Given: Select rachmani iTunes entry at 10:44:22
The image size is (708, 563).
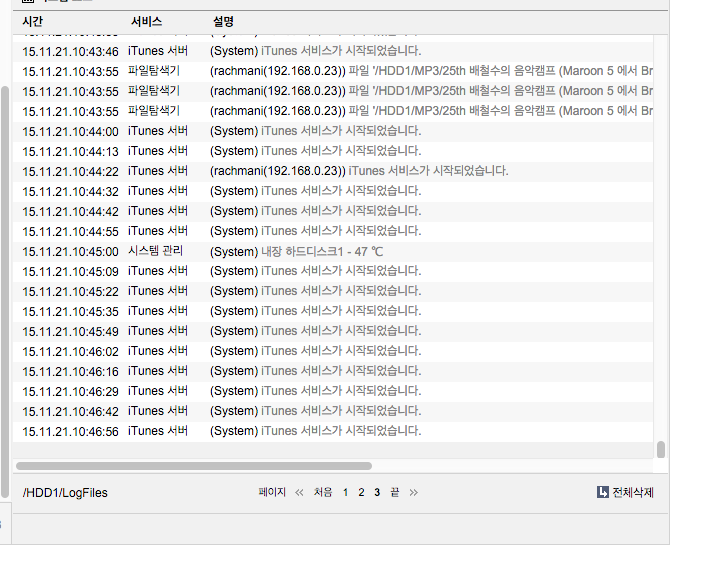Looking at the screenshot, I should (333, 171).
